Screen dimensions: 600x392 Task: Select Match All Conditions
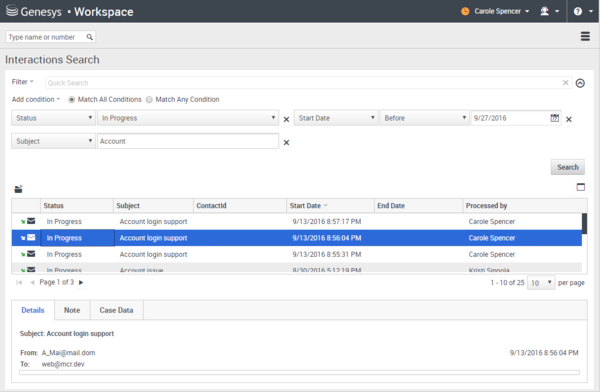(105, 100)
